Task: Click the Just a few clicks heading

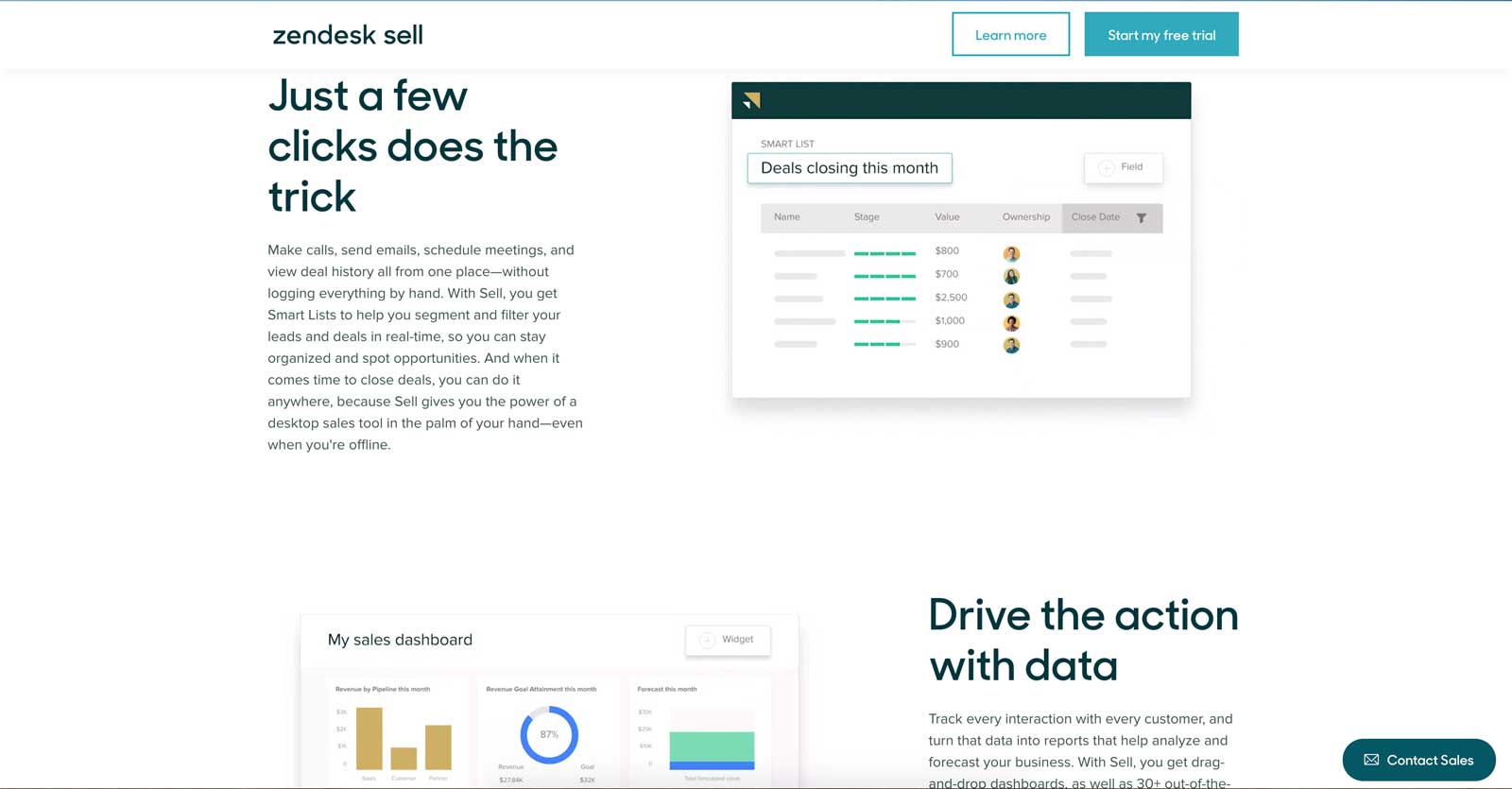Action: [x=413, y=146]
